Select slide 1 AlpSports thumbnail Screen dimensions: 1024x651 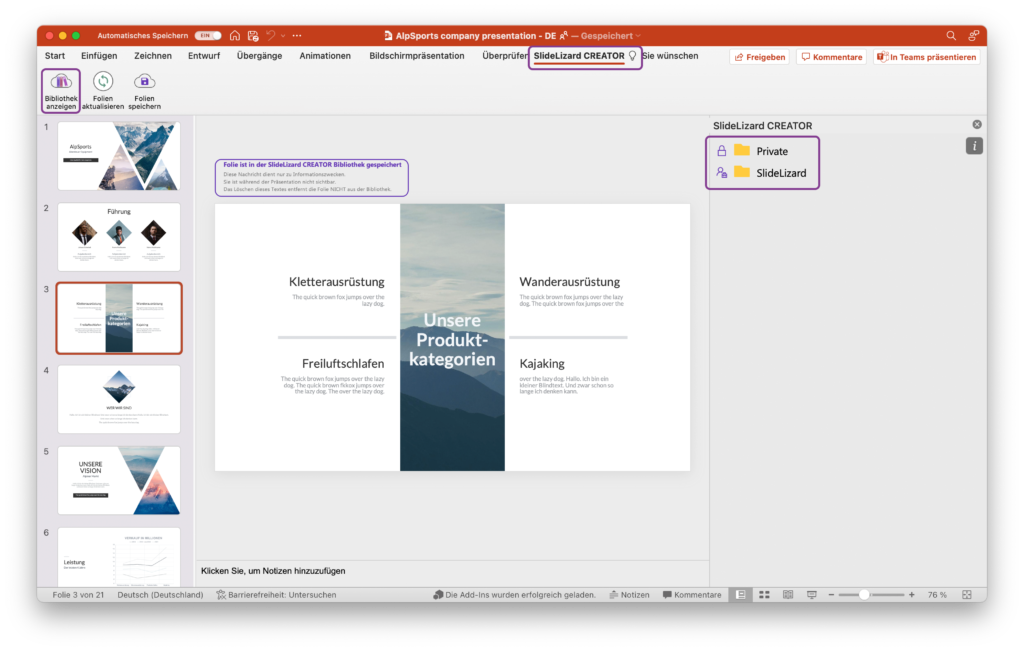point(119,156)
